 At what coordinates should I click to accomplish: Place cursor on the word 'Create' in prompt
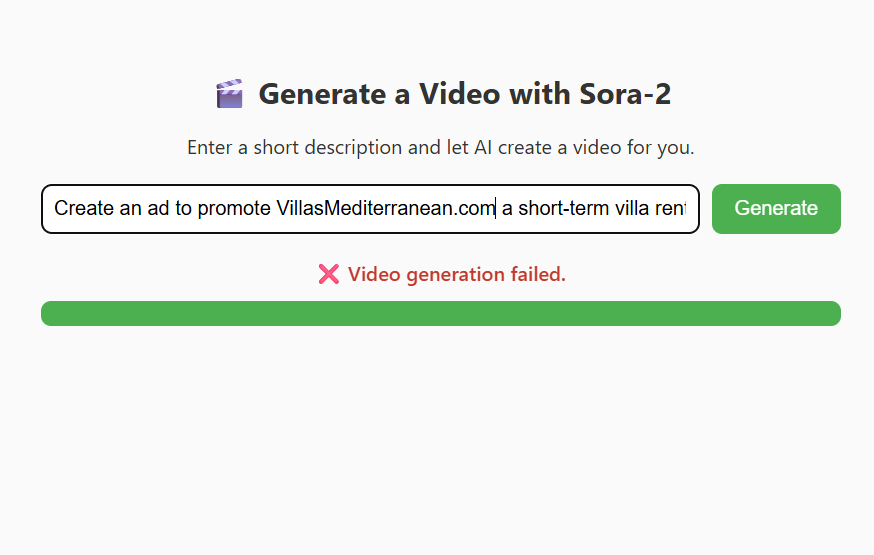[82, 208]
